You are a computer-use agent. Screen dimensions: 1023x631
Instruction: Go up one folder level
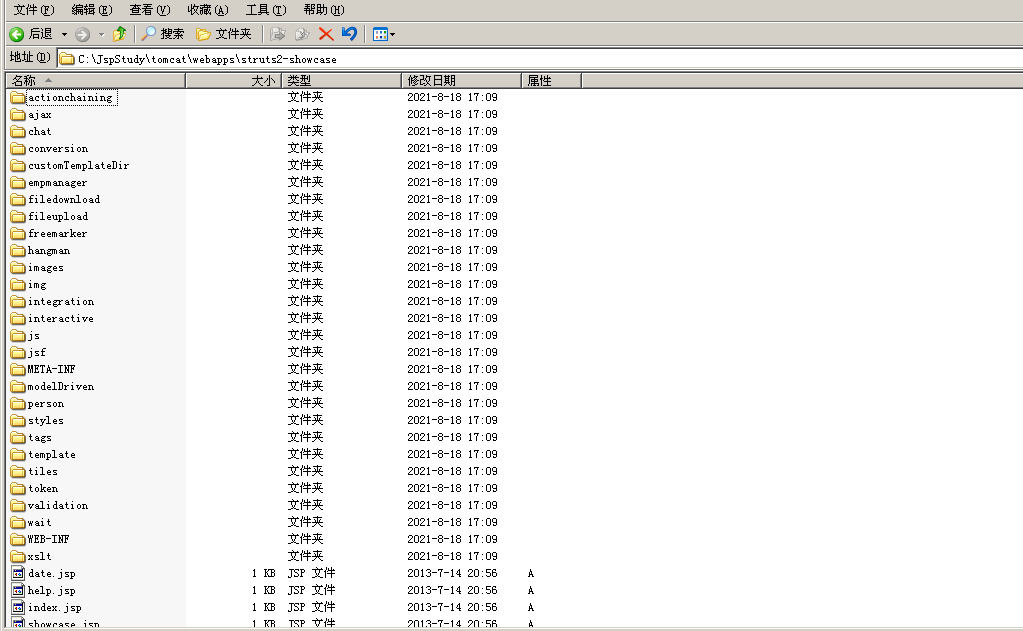tap(119, 34)
